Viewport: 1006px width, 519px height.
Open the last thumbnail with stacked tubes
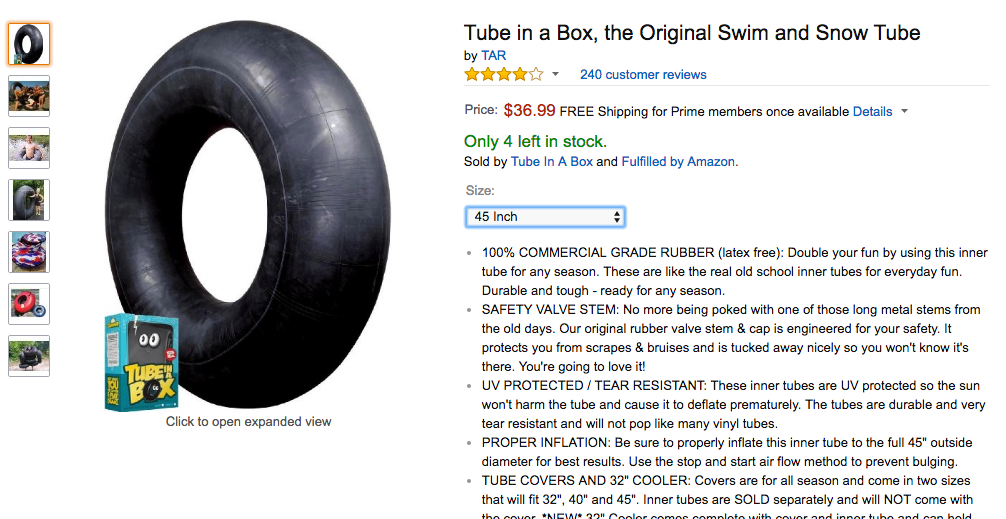click(x=29, y=356)
